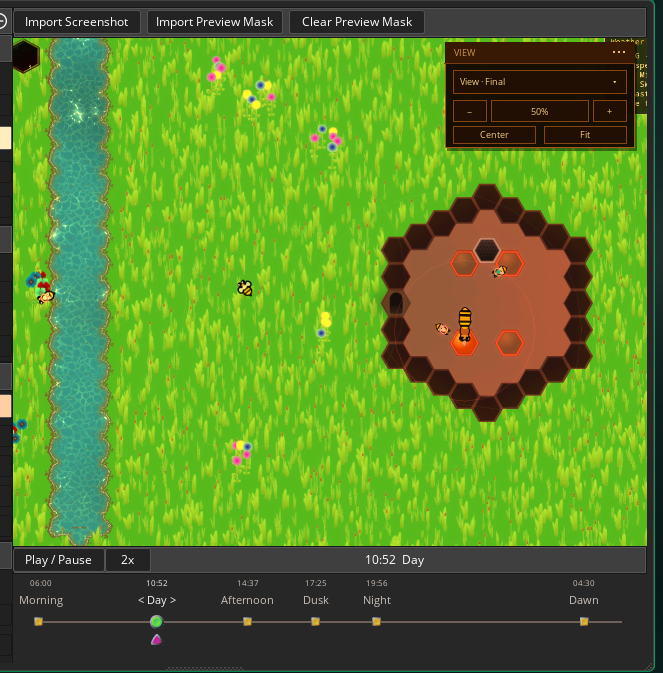Click the Center view button
This screenshot has width=663, height=673.
(494, 135)
